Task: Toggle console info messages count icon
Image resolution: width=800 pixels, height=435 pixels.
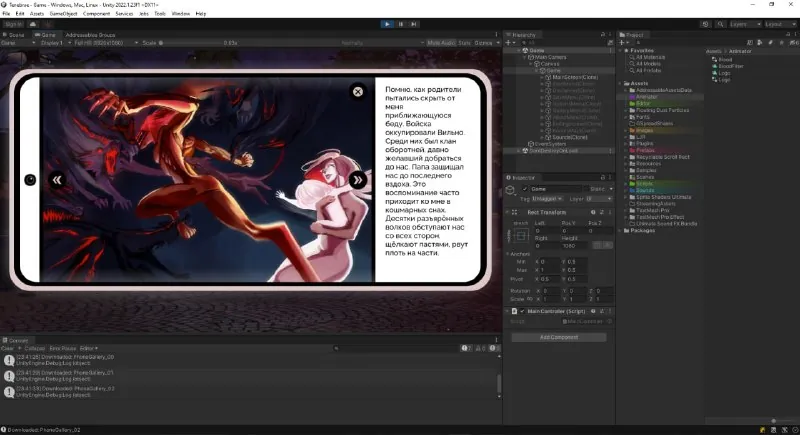Action: point(466,348)
